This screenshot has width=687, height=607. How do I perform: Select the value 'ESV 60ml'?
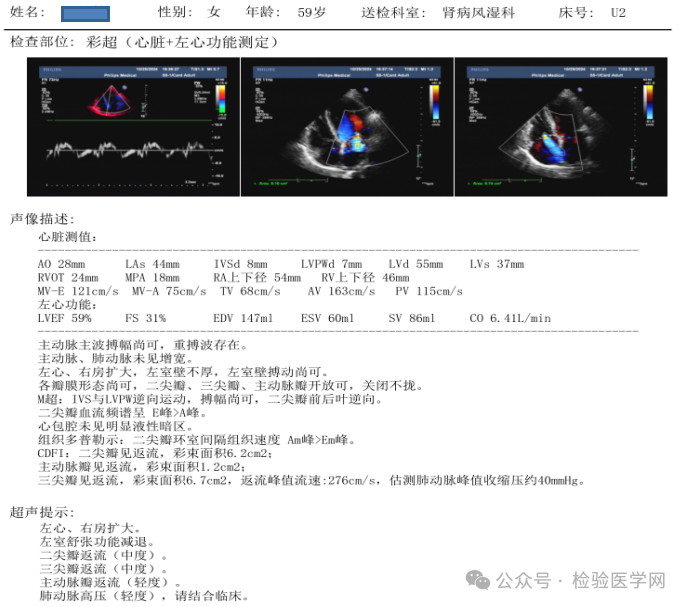[328, 318]
